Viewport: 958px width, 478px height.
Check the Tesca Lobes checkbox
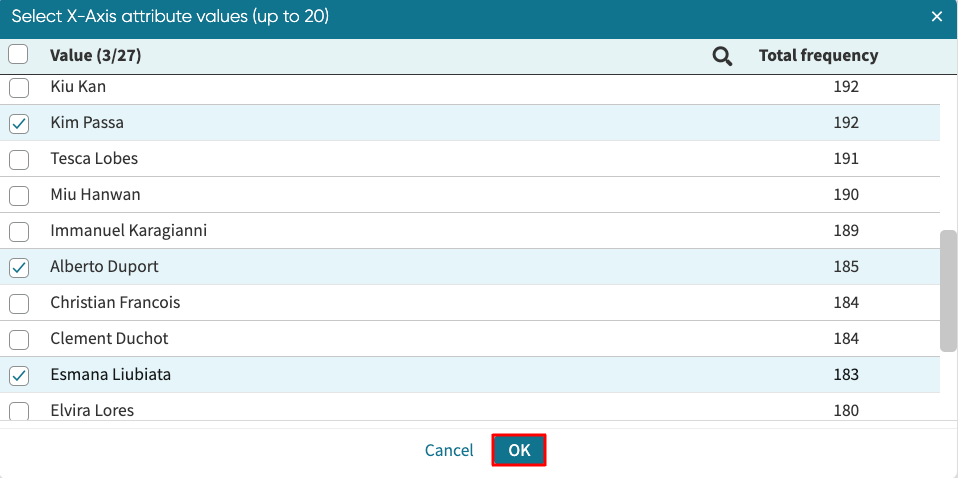(18, 159)
